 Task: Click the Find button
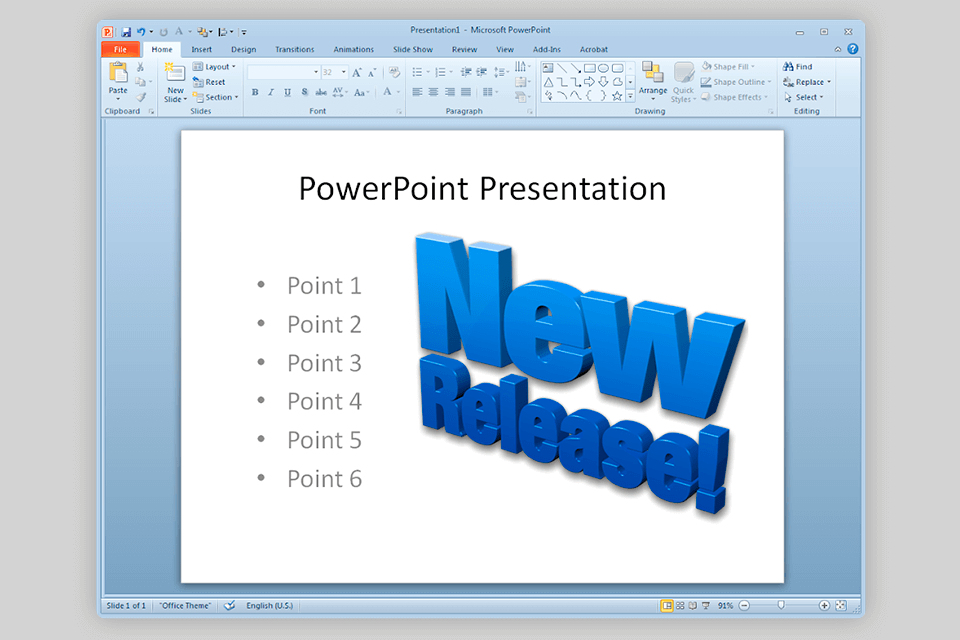(x=798, y=67)
